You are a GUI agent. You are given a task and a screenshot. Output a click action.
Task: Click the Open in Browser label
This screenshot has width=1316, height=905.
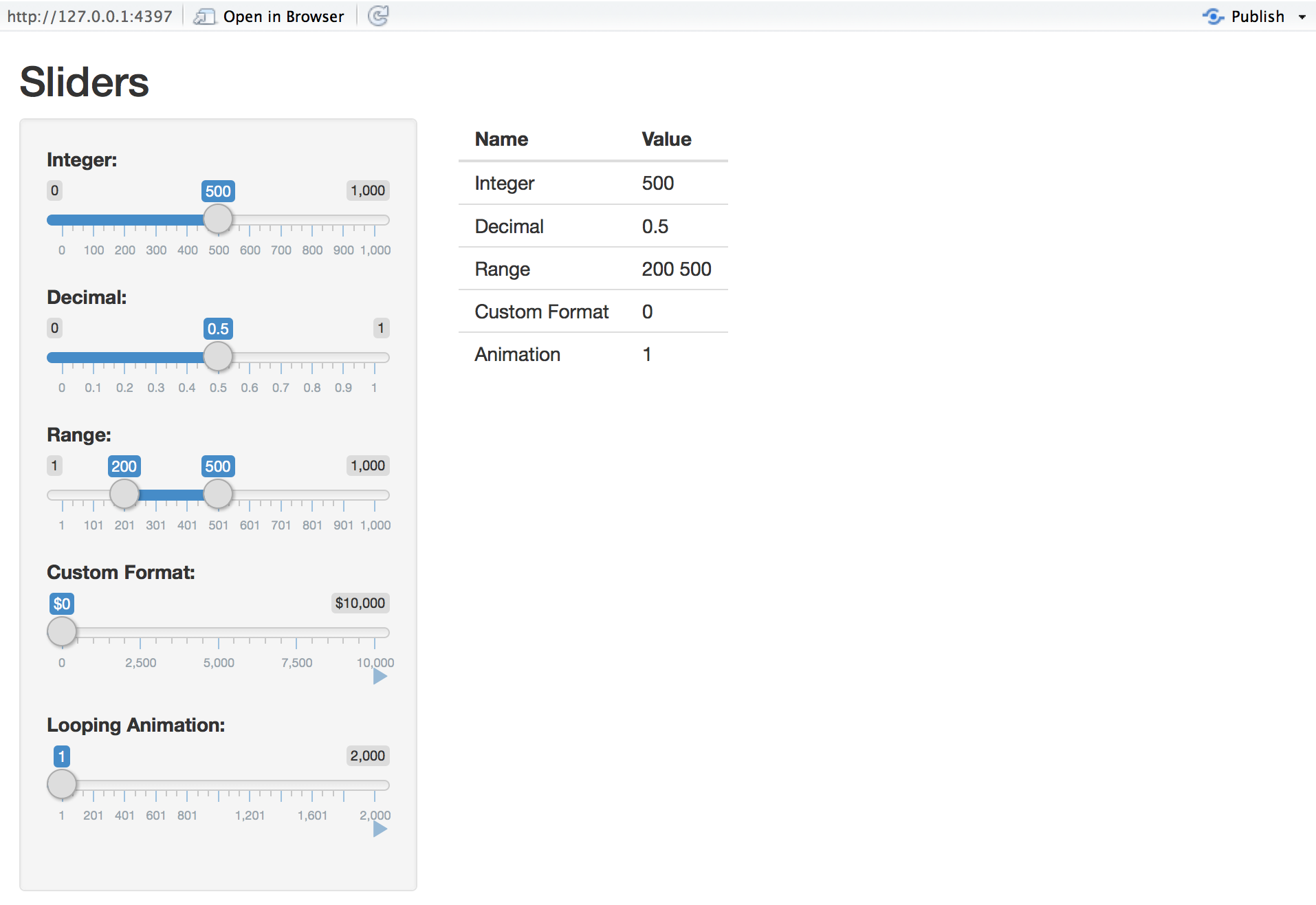(x=283, y=16)
